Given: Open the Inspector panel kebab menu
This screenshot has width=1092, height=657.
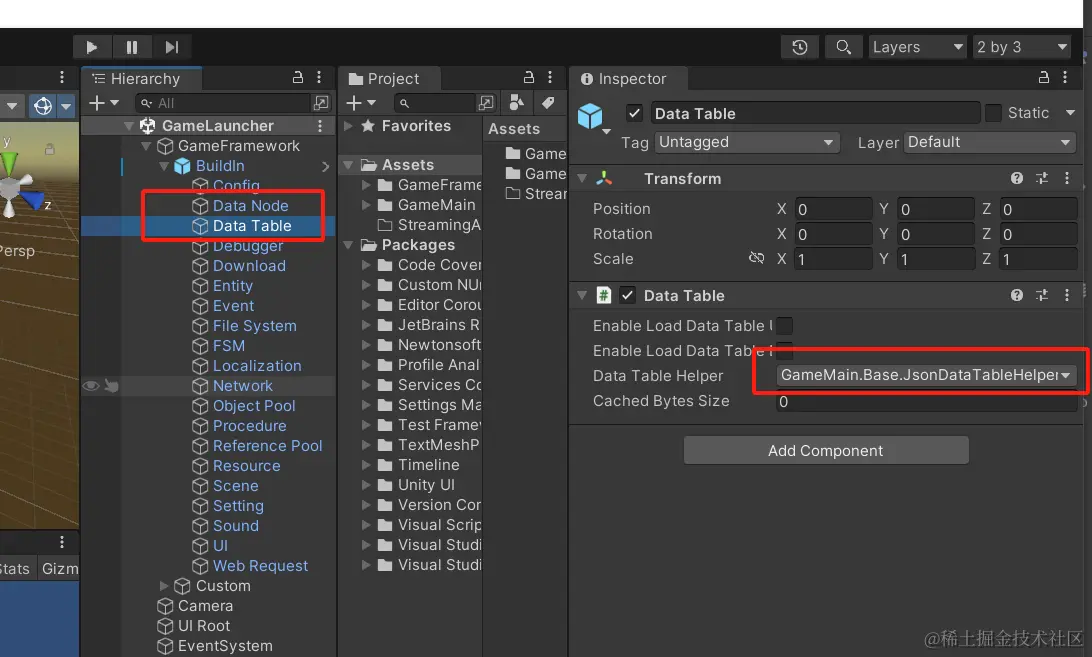Looking at the screenshot, I should pyautogui.click(x=1065, y=77).
